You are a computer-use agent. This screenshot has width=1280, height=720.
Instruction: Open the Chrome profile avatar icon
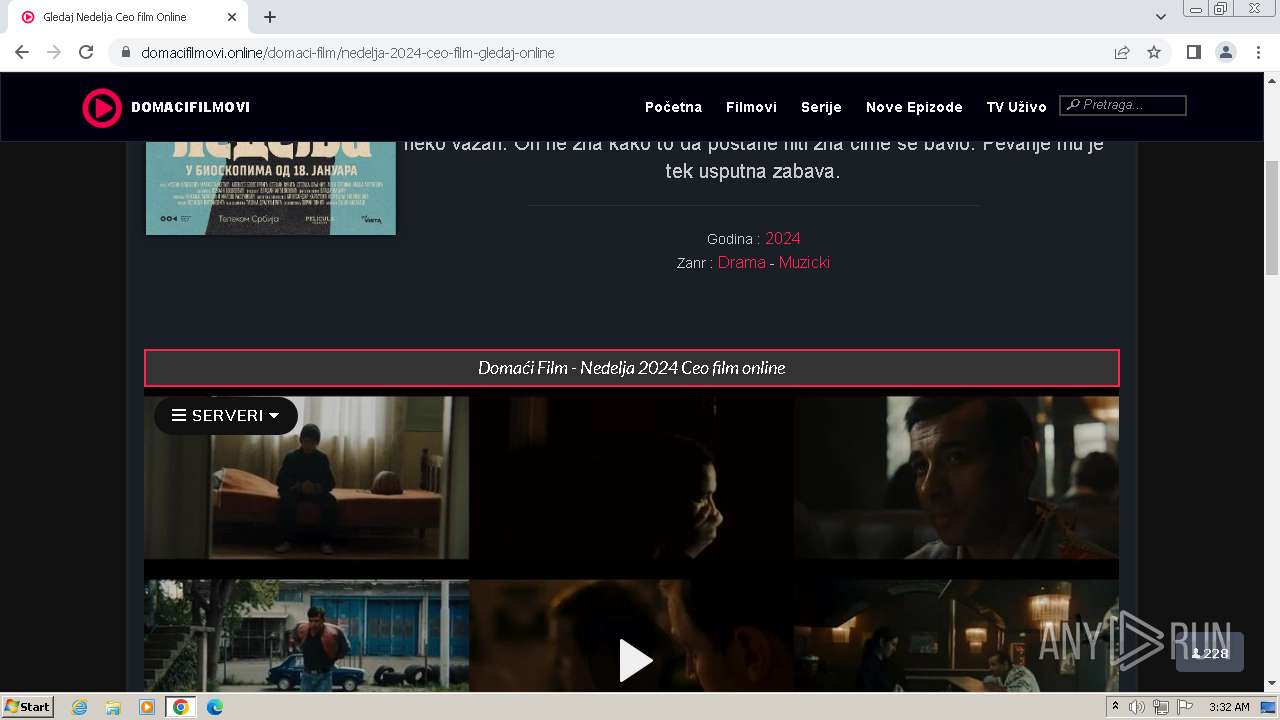coord(1225,52)
